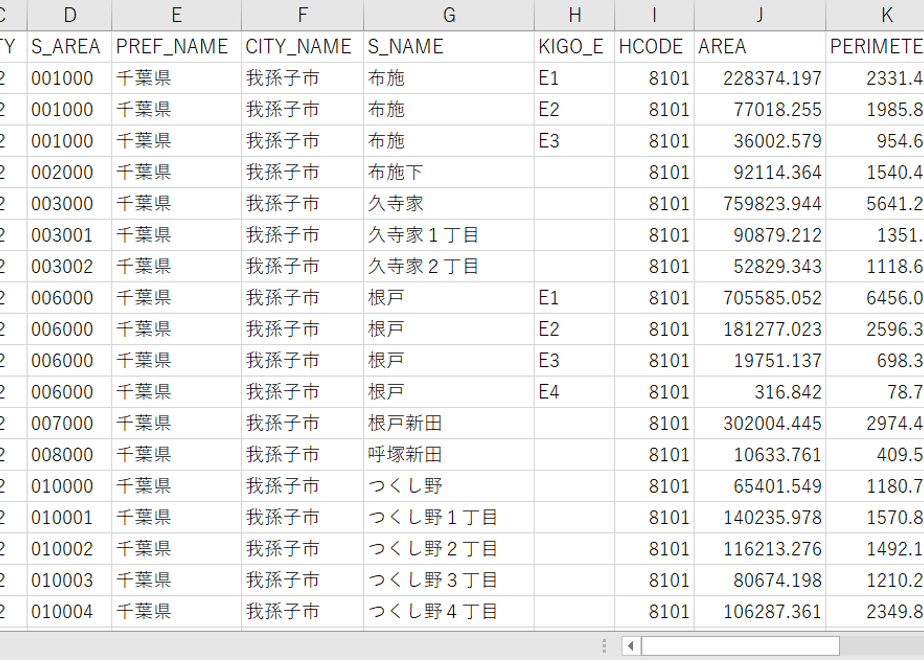Click the S_AREA header cell
Viewport: 924px width, 660px height.
point(70,47)
